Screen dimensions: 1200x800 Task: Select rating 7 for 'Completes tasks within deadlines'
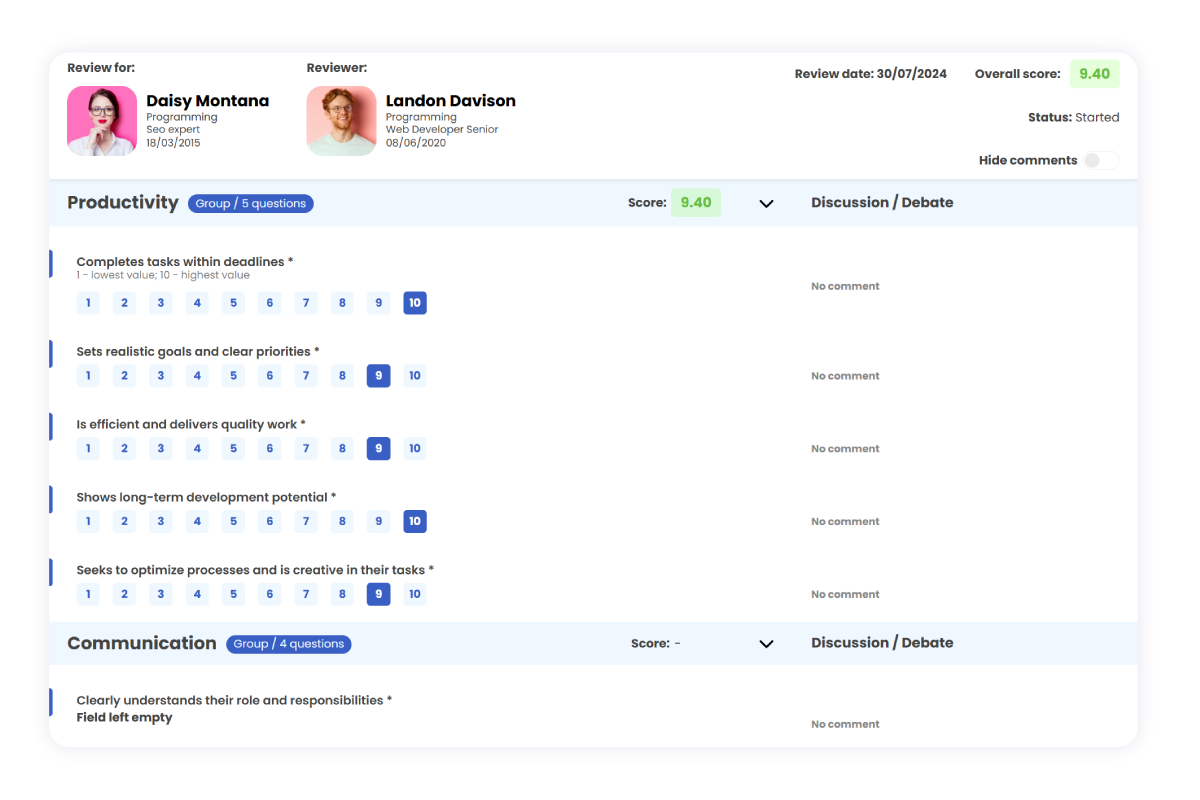click(306, 302)
